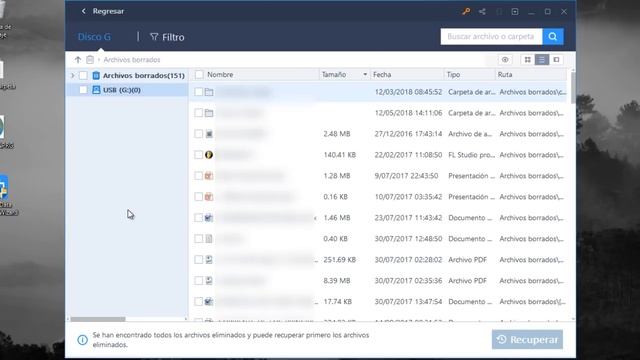Check the 0.40 KB document row

[x=198, y=239]
